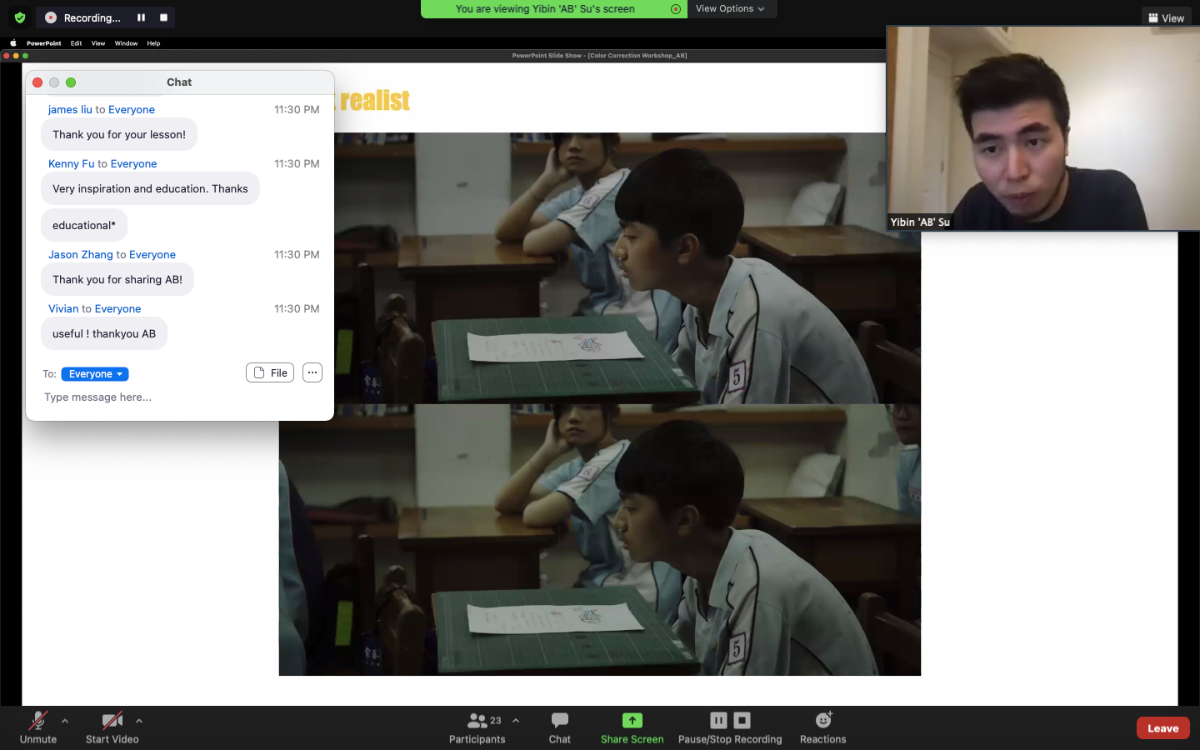Click "Everyone" link in Vivian's message header

(x=118, y=309)
